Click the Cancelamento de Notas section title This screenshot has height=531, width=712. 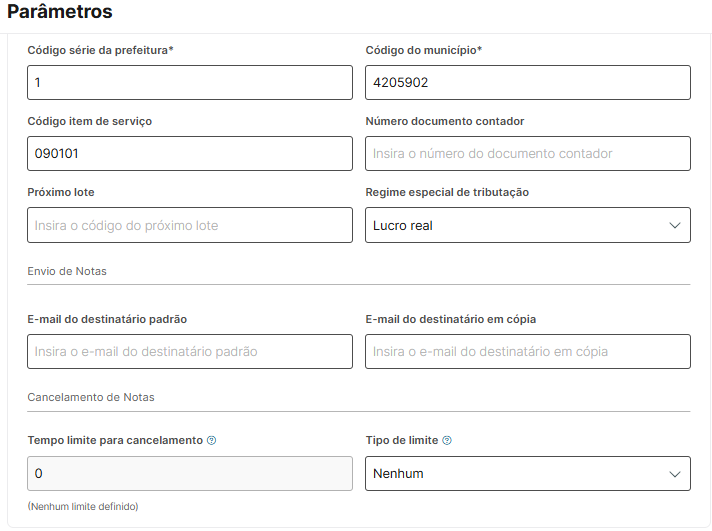pos(91,397)
